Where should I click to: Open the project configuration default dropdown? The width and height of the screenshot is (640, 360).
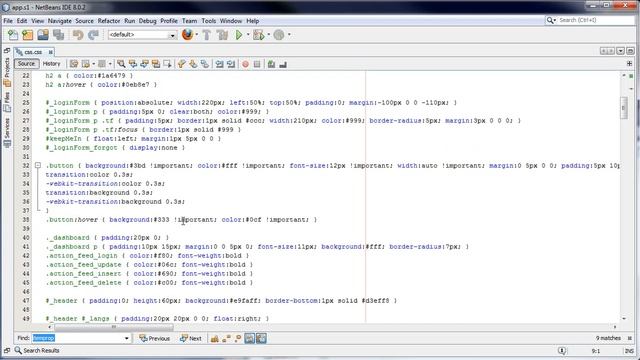point(142,35)
